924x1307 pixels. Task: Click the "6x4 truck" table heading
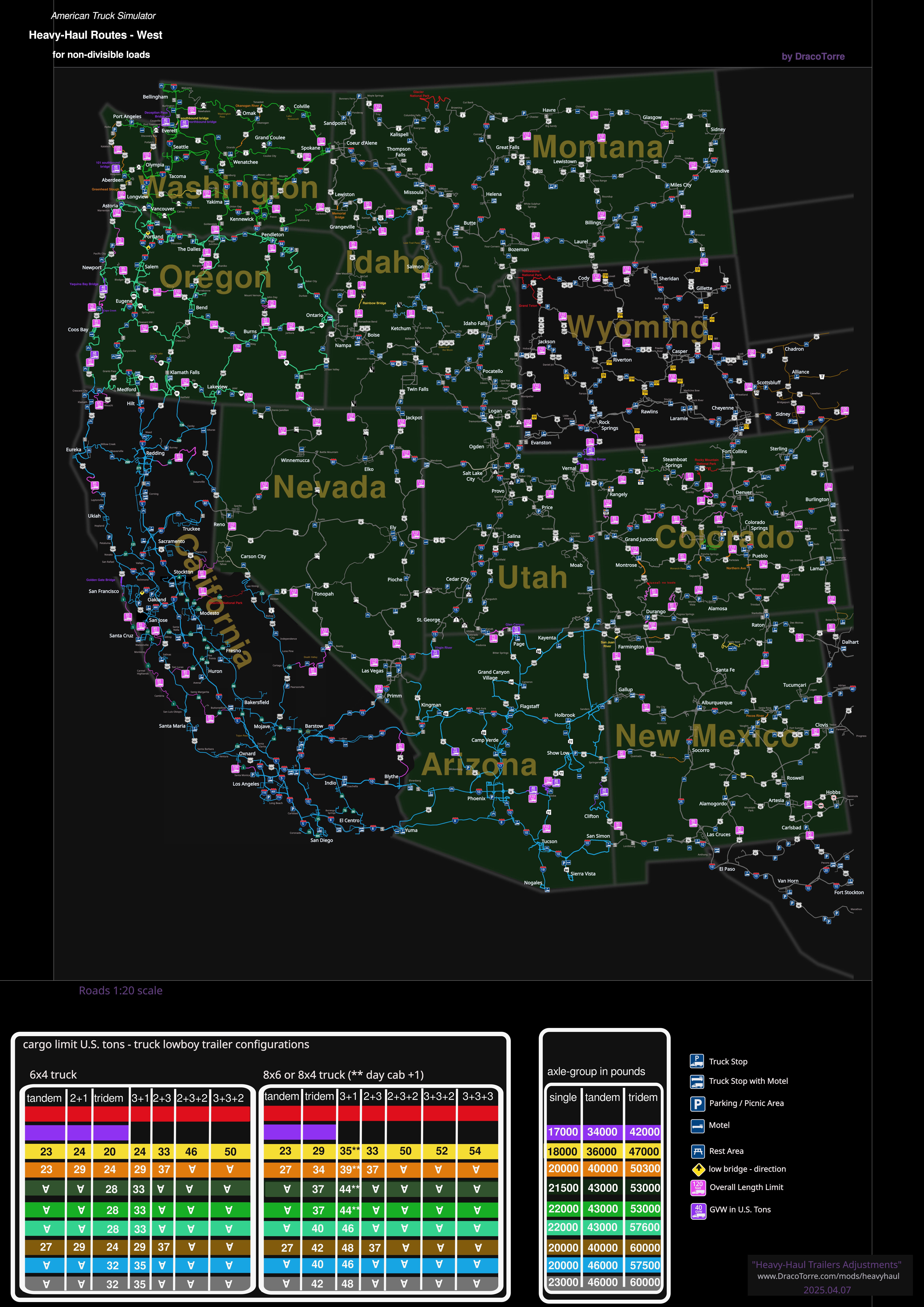53,1075
